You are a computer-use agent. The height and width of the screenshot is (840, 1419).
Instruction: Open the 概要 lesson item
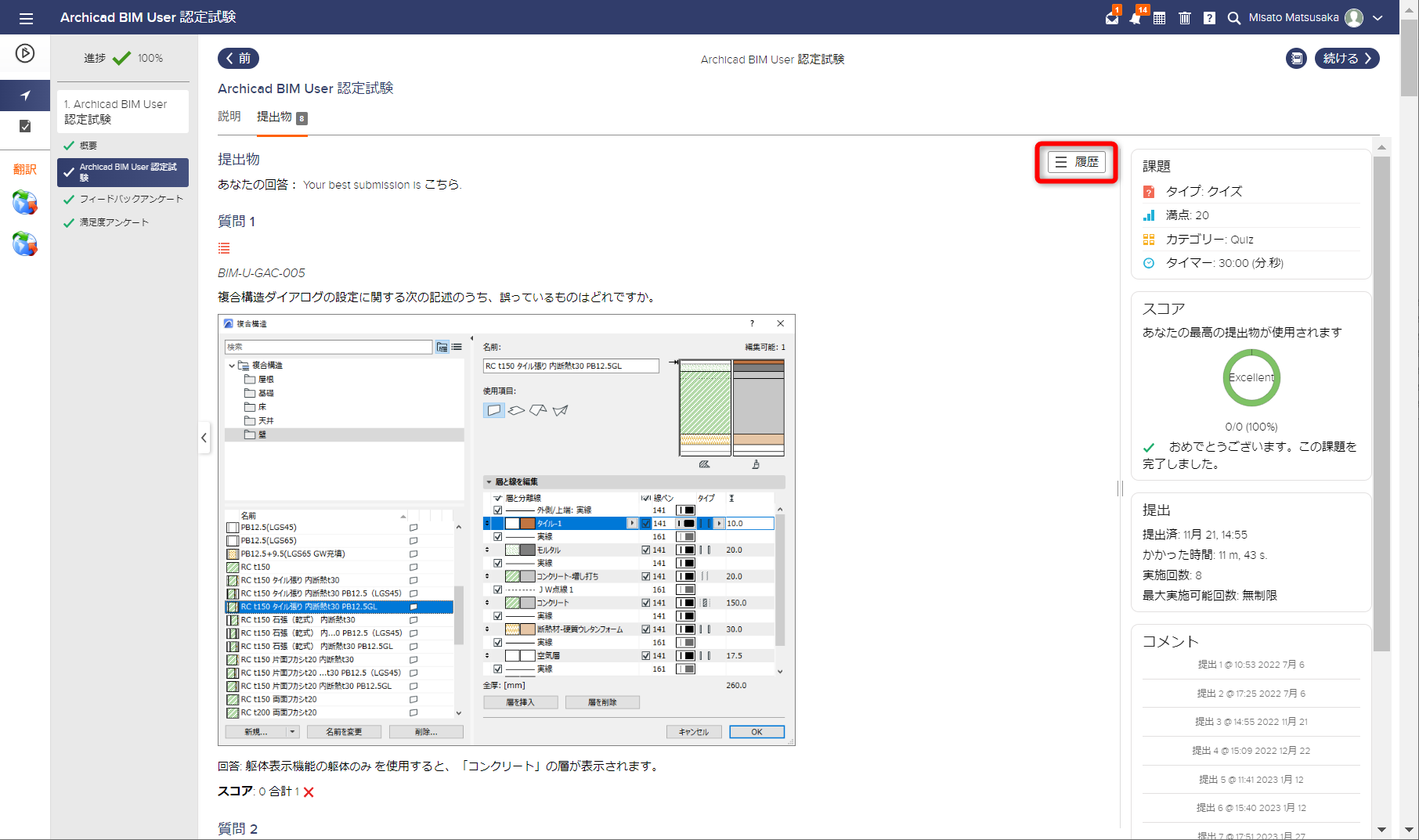88,146
